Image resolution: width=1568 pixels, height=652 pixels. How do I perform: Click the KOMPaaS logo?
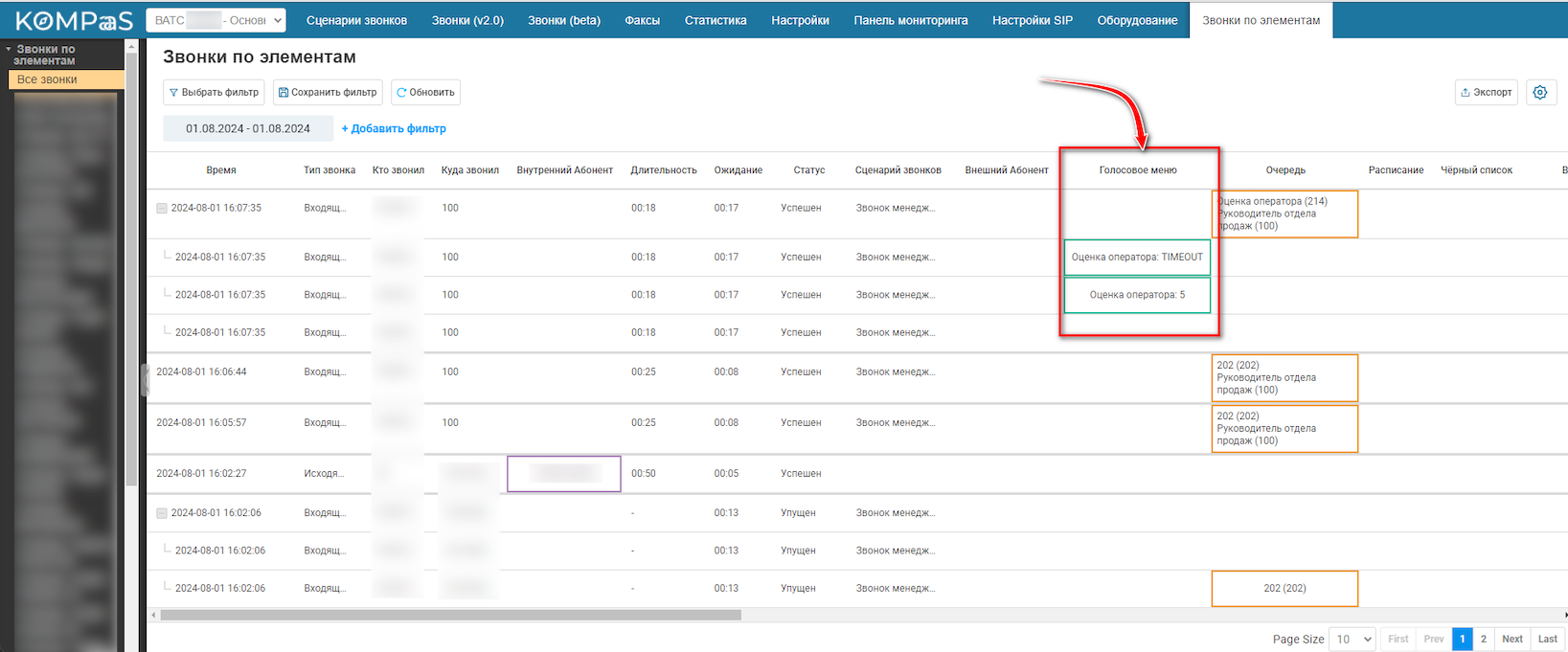click(x=74, y=20)
